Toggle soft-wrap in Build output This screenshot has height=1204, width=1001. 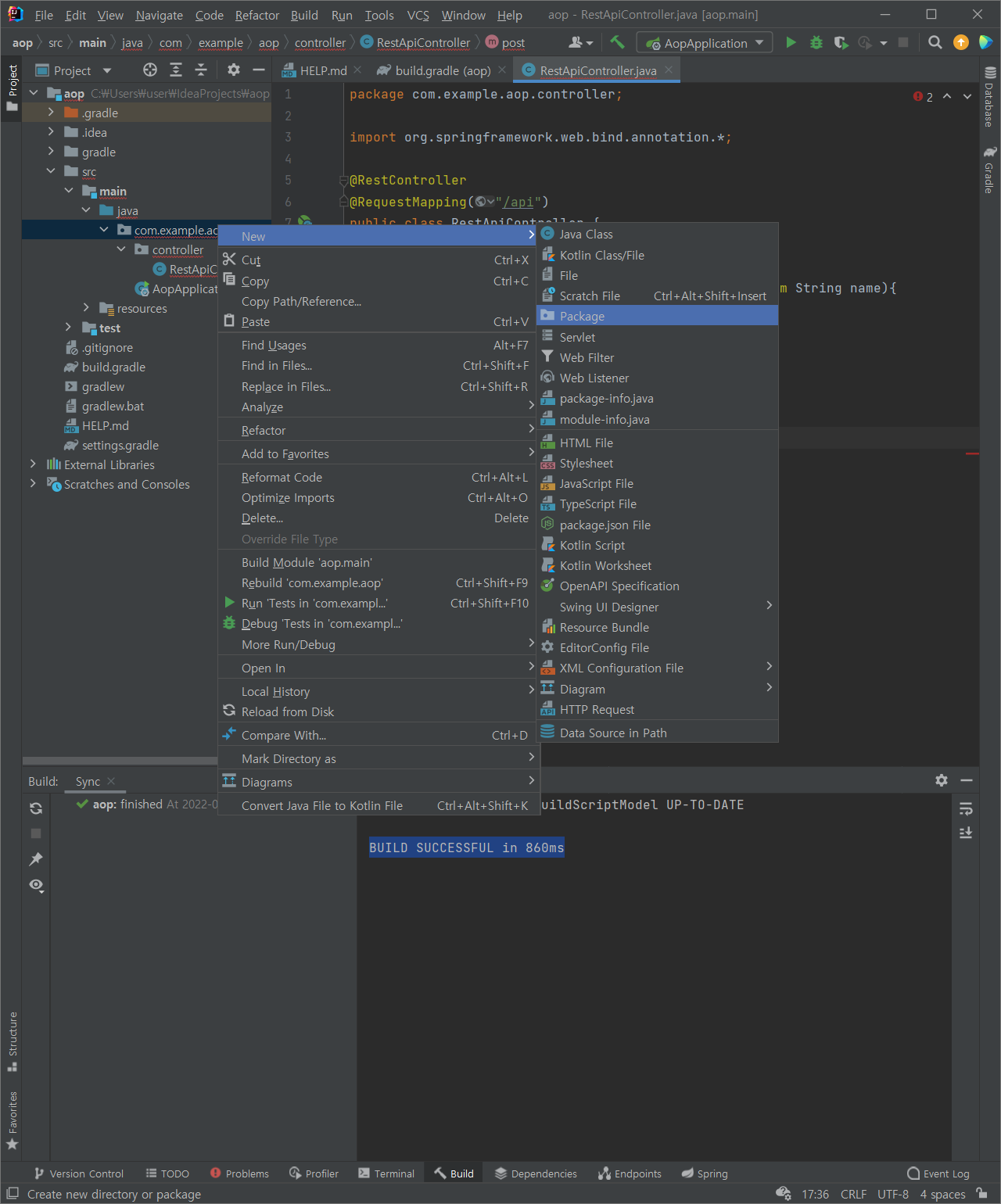pos(966,808)
